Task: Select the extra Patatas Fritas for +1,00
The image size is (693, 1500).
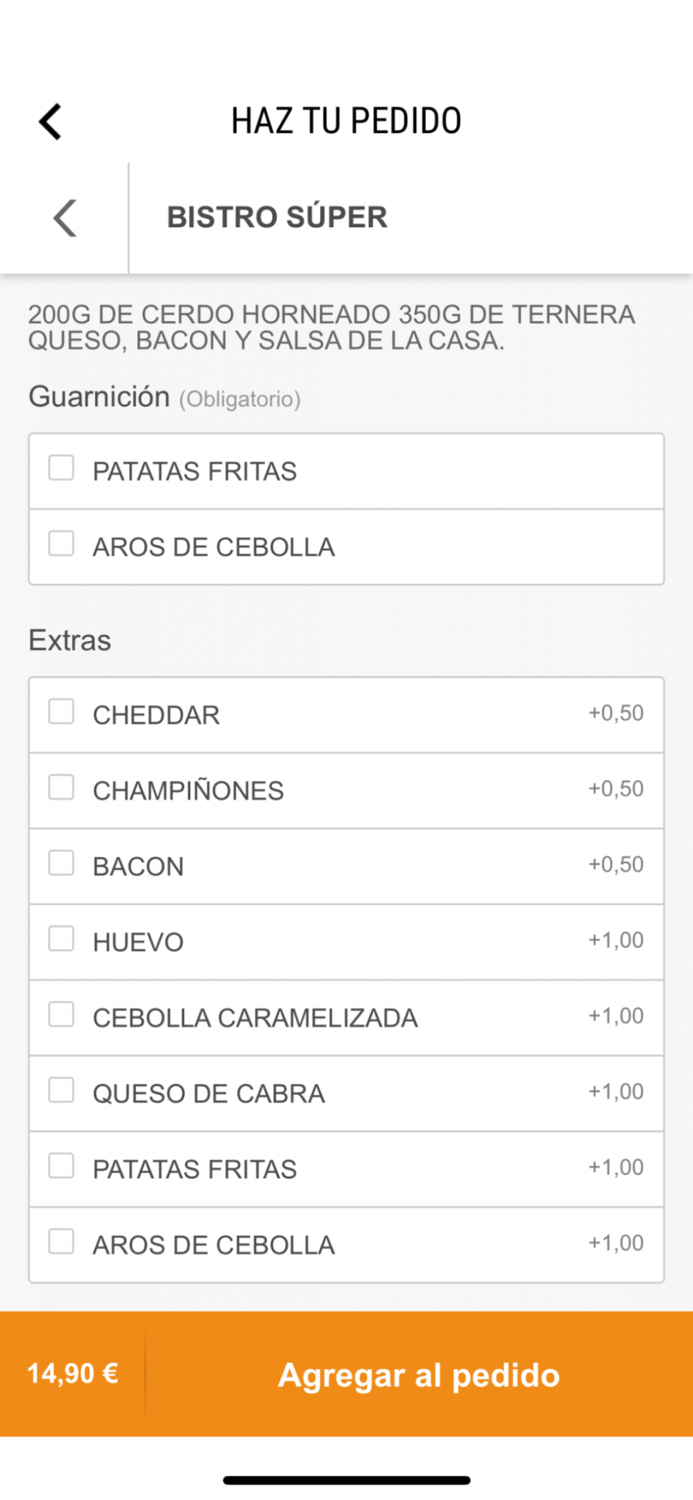Action: [x=62, y=1166]
